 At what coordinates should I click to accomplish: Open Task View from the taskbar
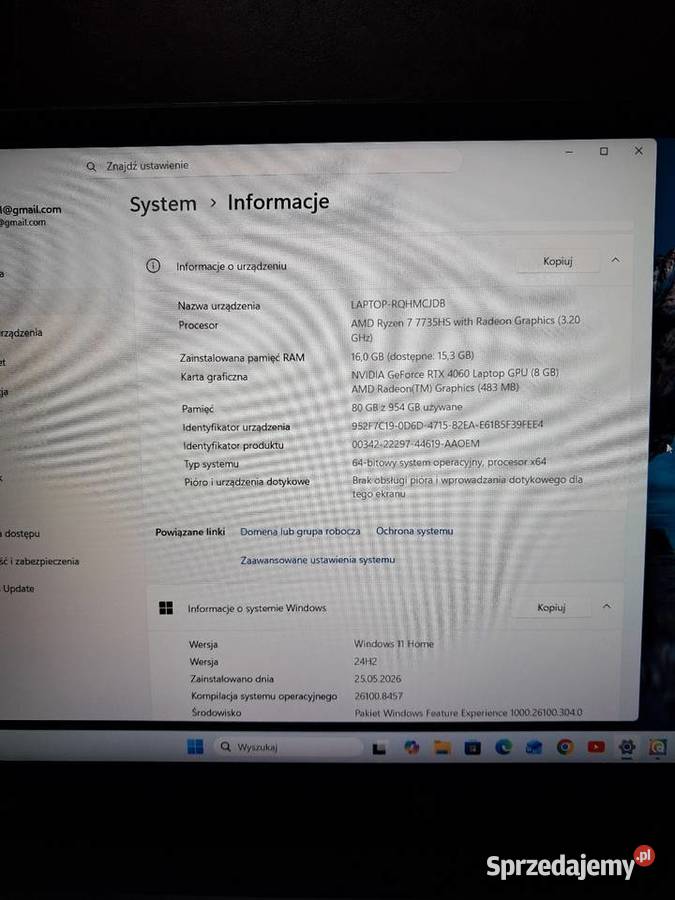[x=379, y=748]
